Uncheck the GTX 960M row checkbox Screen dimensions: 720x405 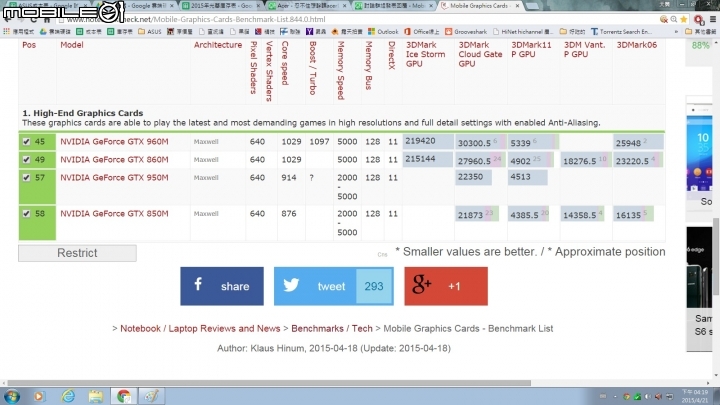(x=26, y=141)
